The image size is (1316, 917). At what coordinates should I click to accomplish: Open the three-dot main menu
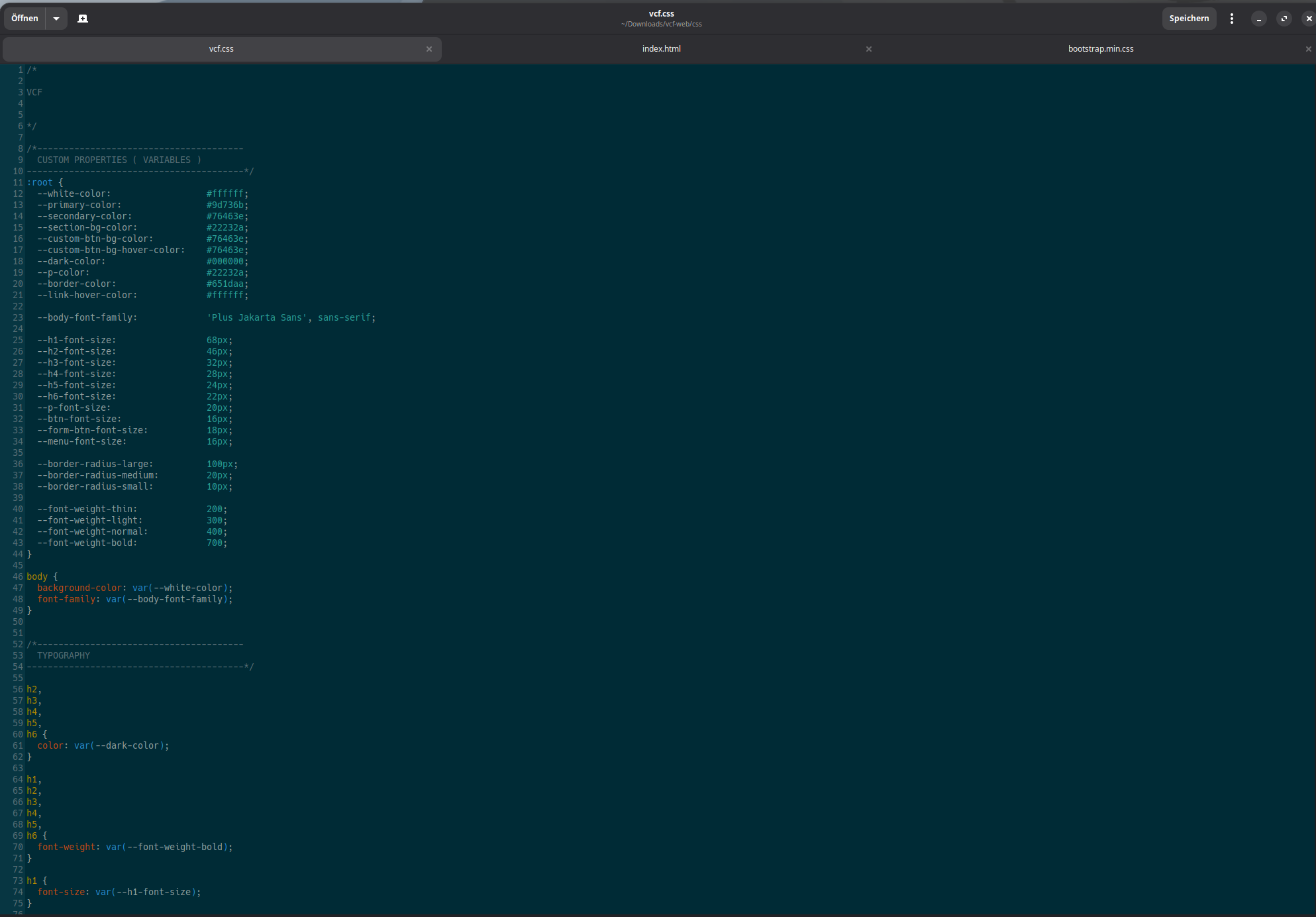[x=1231, y=19]
